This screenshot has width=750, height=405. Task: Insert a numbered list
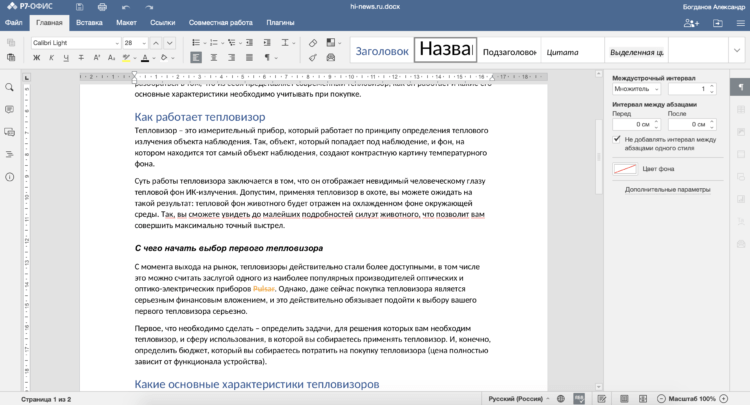(x=214, y=43)
